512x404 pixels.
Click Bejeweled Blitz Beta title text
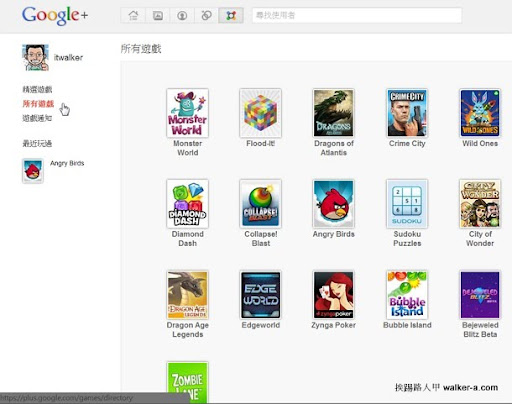click(480, 330)
